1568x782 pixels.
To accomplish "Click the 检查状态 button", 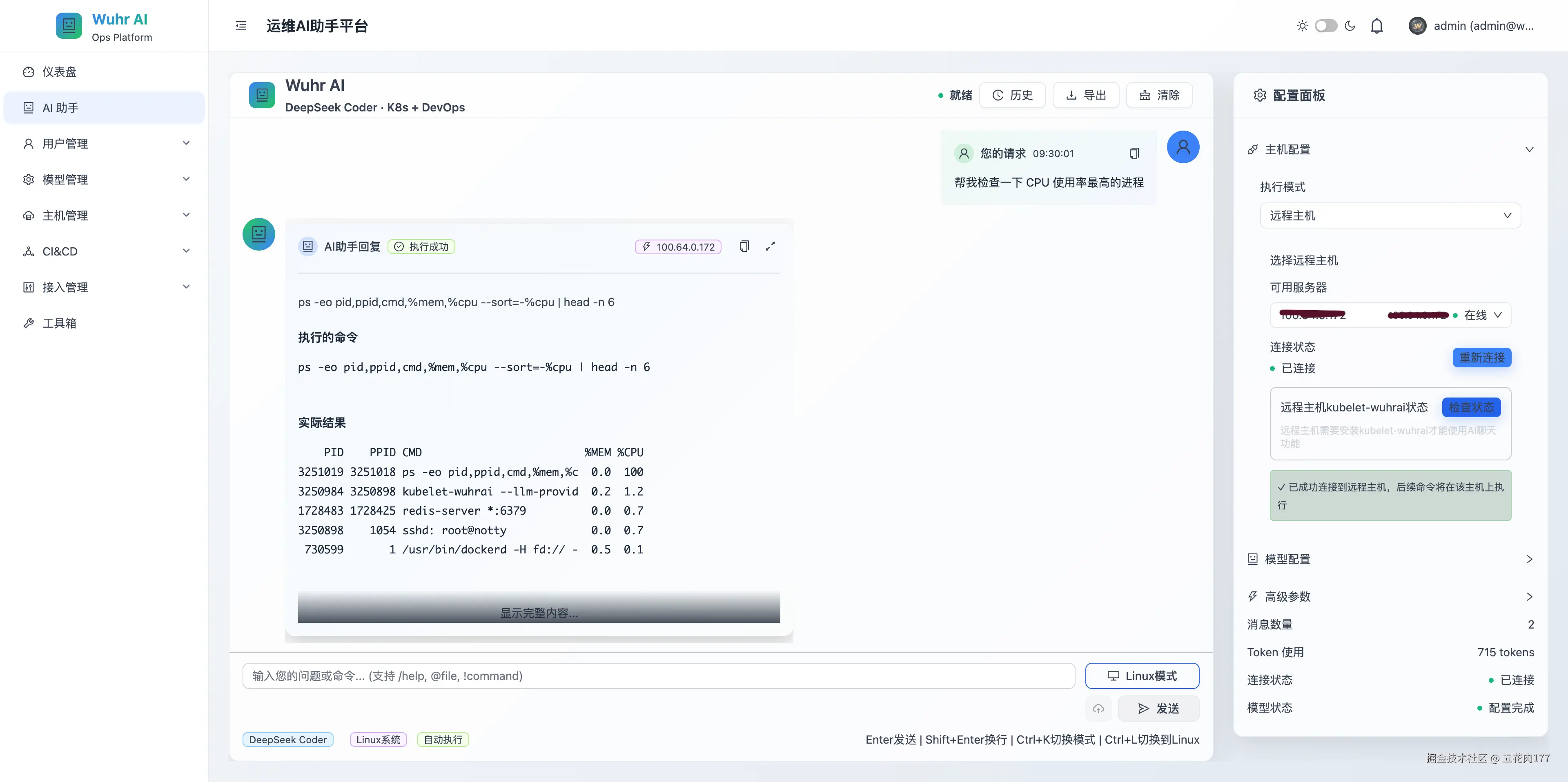I will (1470, 407).
